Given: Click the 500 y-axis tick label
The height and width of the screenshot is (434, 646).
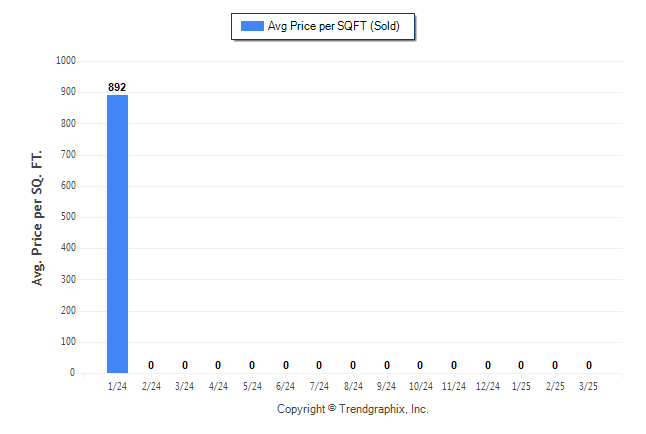Looking at the screenshot, I should (68, 216).
